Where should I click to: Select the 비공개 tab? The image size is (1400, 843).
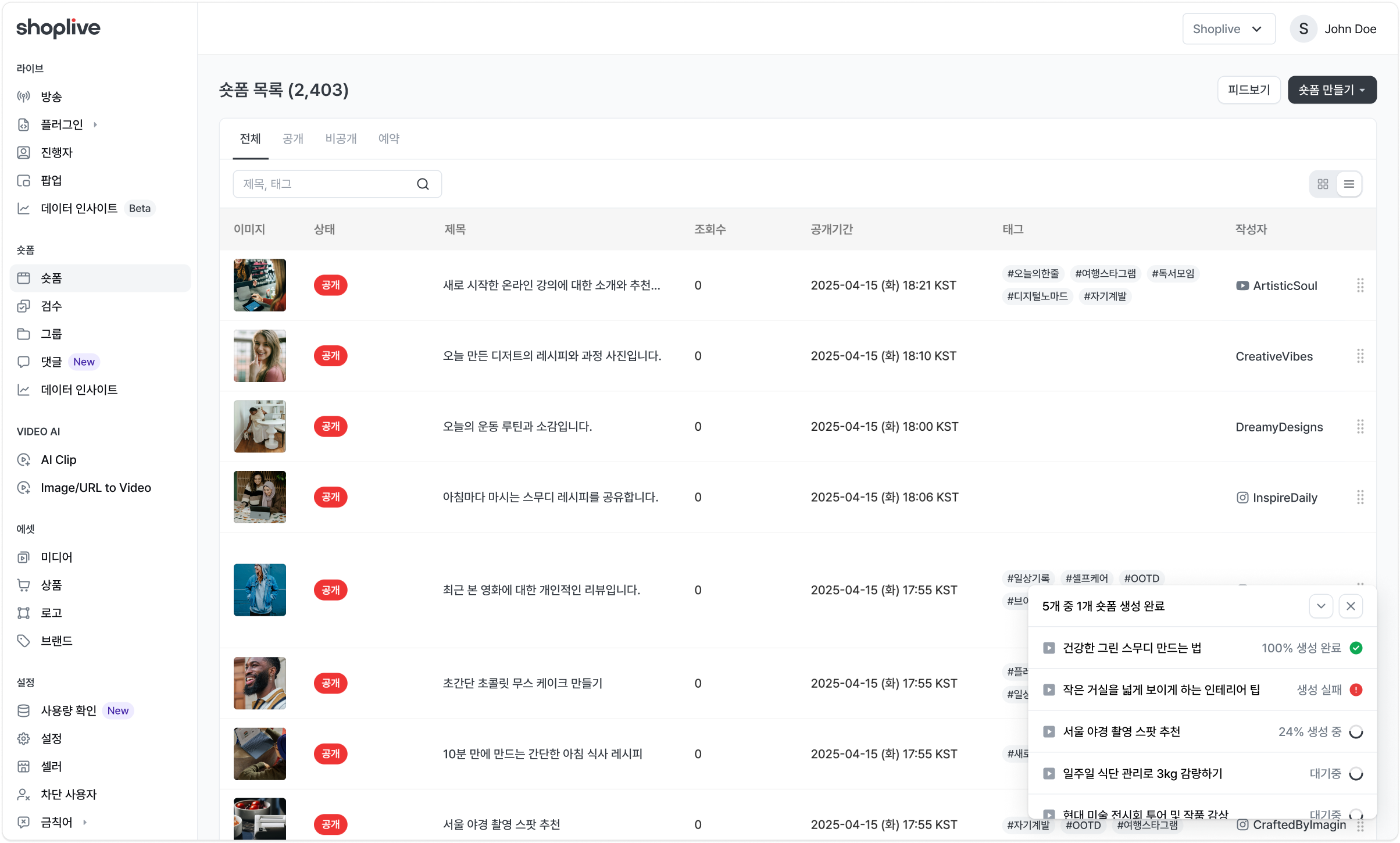(341, 139)
